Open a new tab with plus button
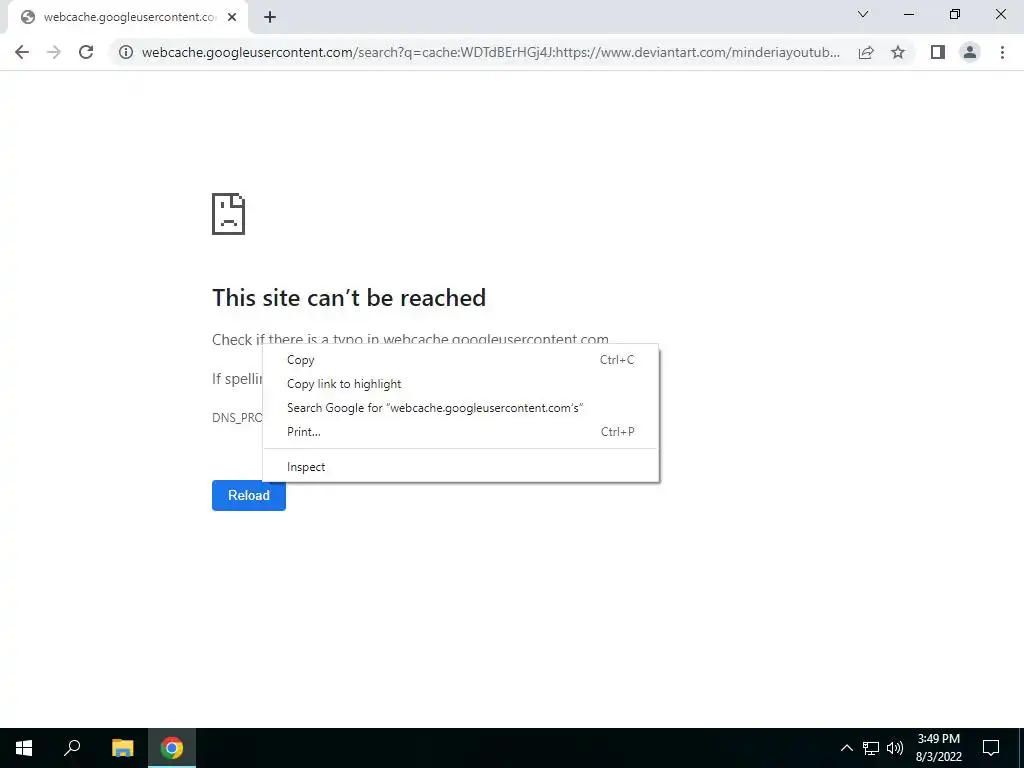This screenshot has height=768, width=1024. (x=270, y=18)
